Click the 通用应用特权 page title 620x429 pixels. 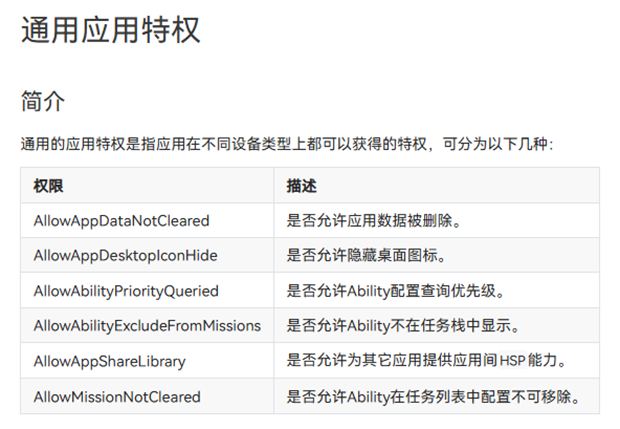[x=111, y=29]
